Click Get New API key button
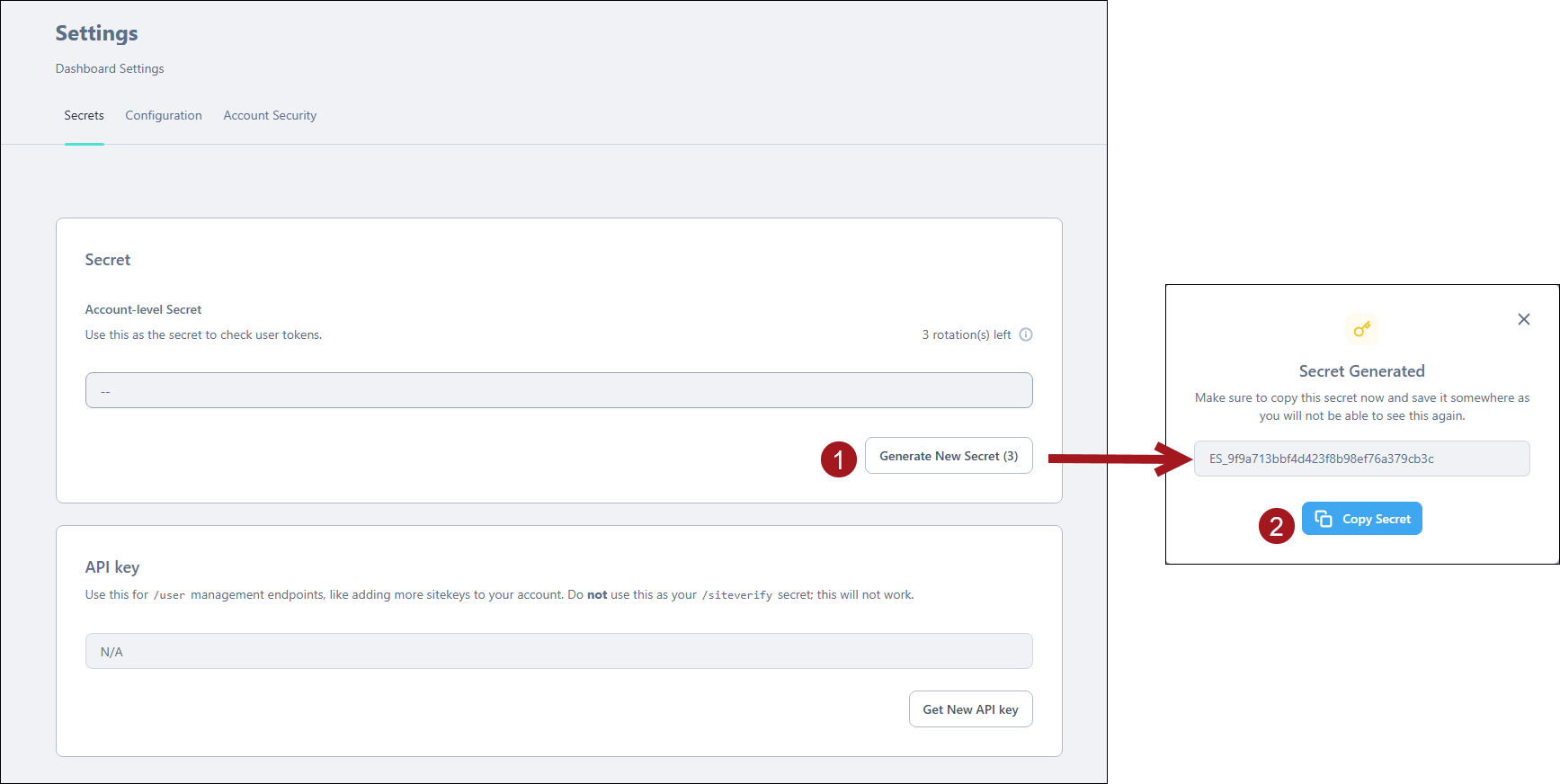 tap(970, 709)
